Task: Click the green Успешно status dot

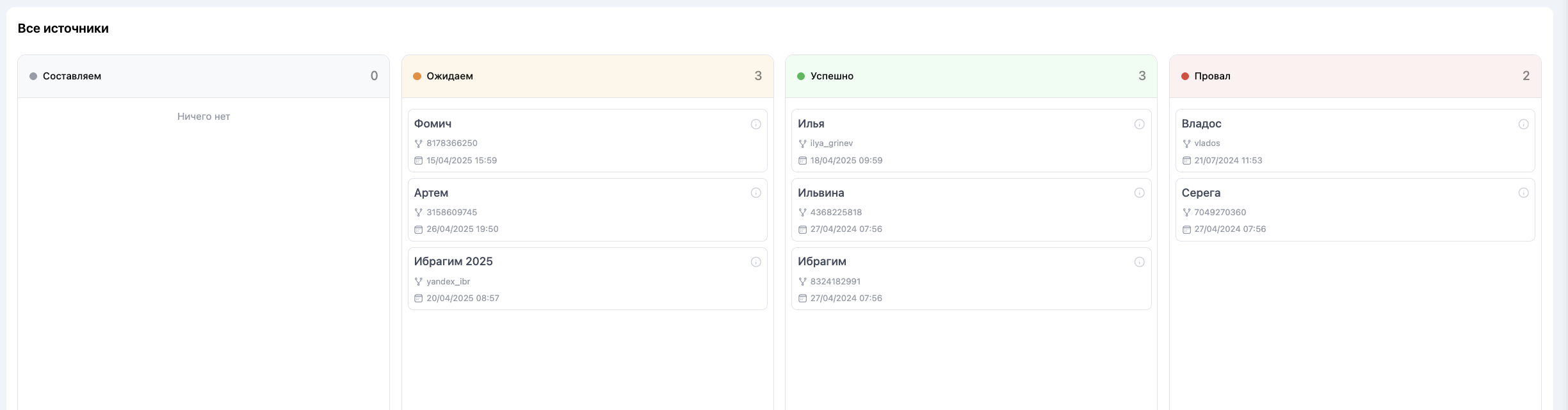Action: [x=800, y=76]
